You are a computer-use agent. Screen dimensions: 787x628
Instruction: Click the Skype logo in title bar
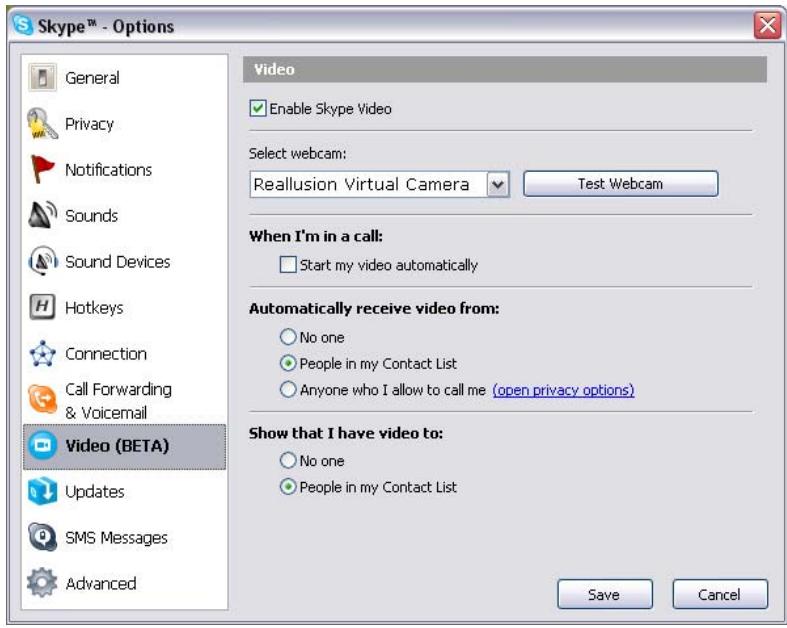(23, 25)
